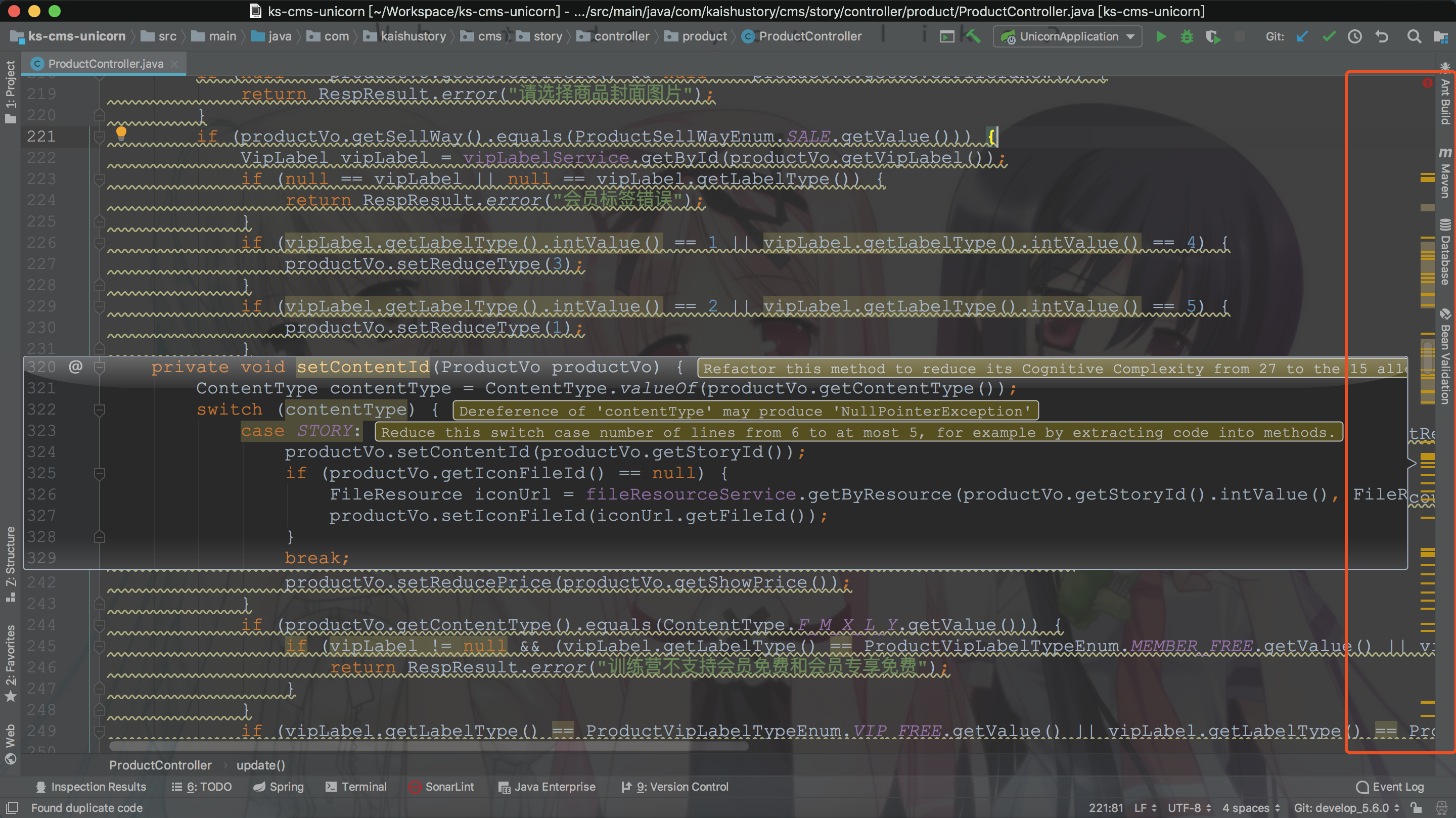Image resolution: width=1456 pixels, height=818 pixels.
Task: Collapse the switch block fold on line 322
Action: click(x=100, y=410)
